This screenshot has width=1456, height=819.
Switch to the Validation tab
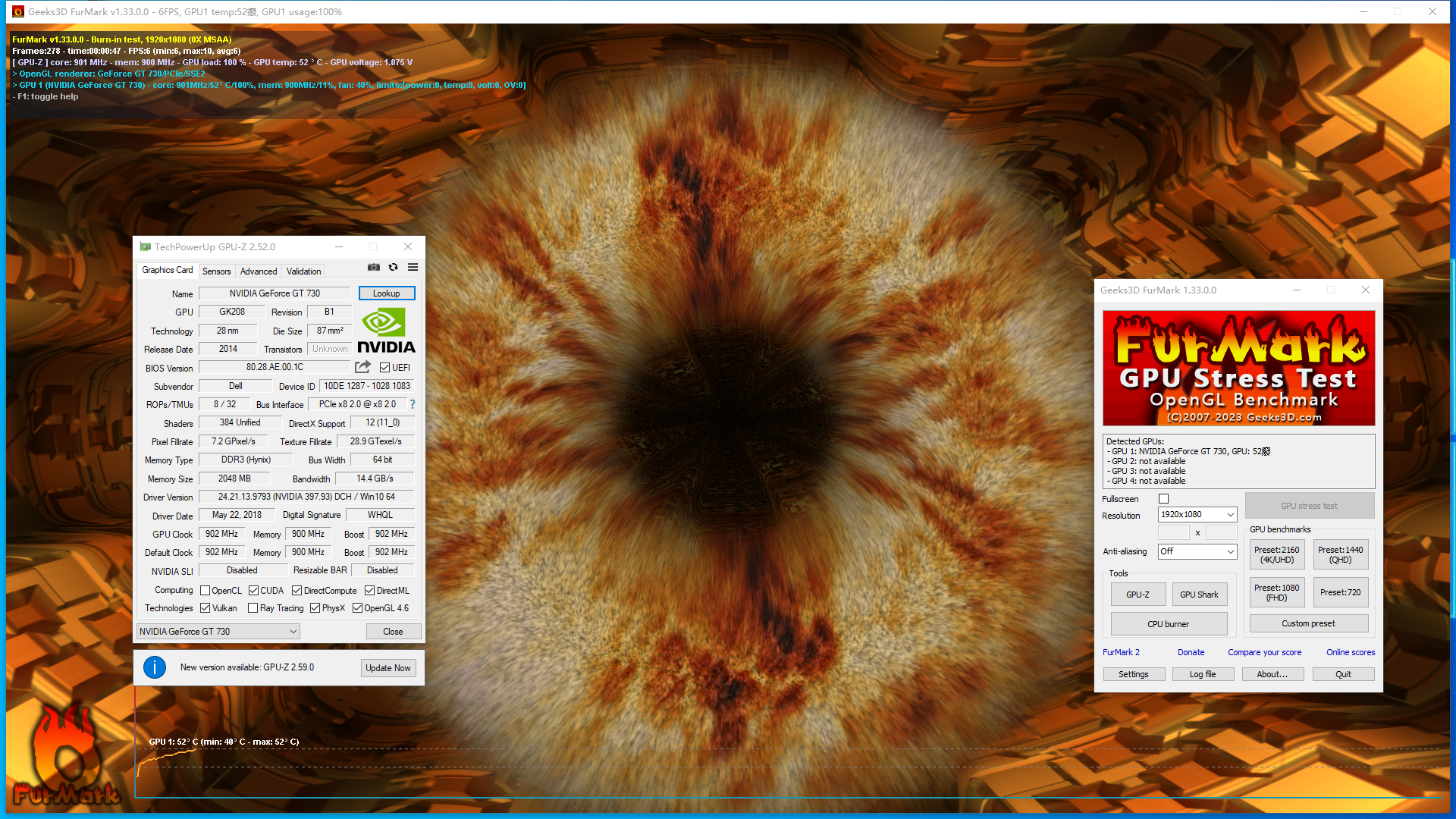(x=304, y=271)
